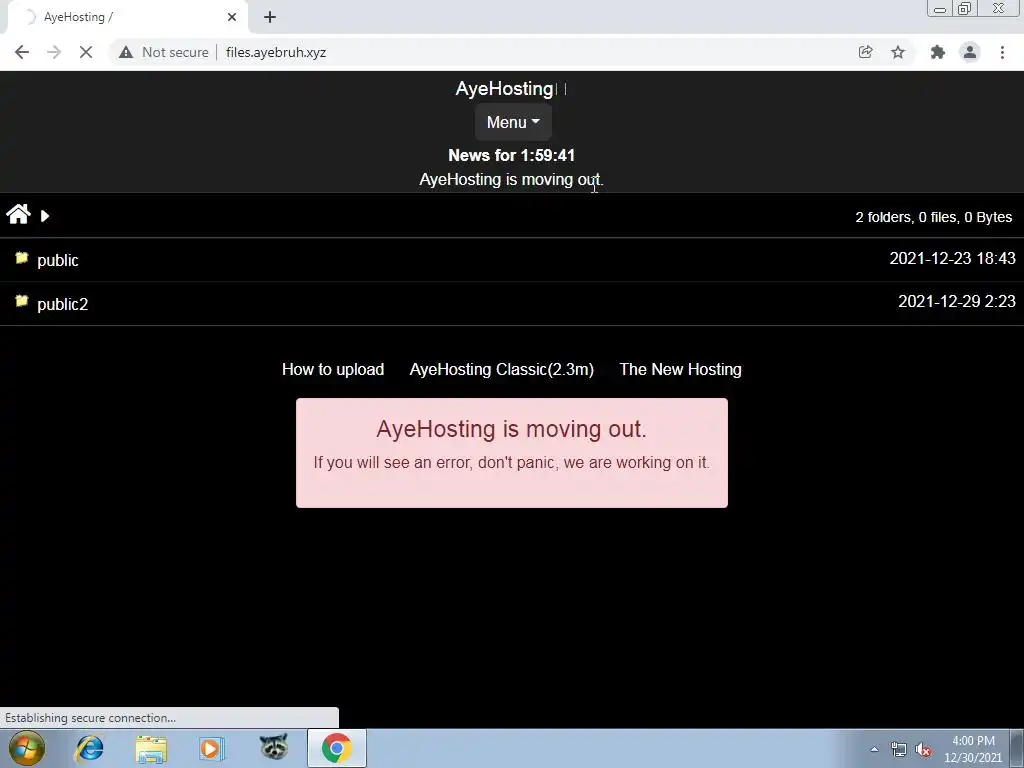Close the AyeHosting tab
The width and height of the screenshot is (1024, 768).
coord(232,17)
